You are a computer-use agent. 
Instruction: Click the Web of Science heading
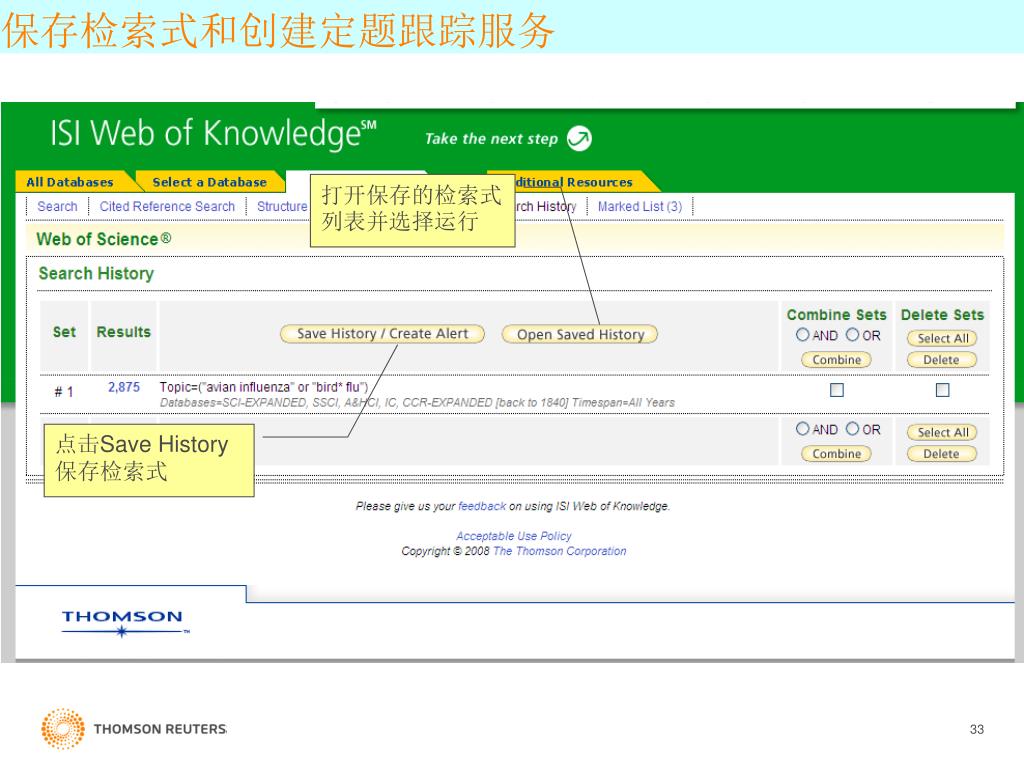point(104,239)
